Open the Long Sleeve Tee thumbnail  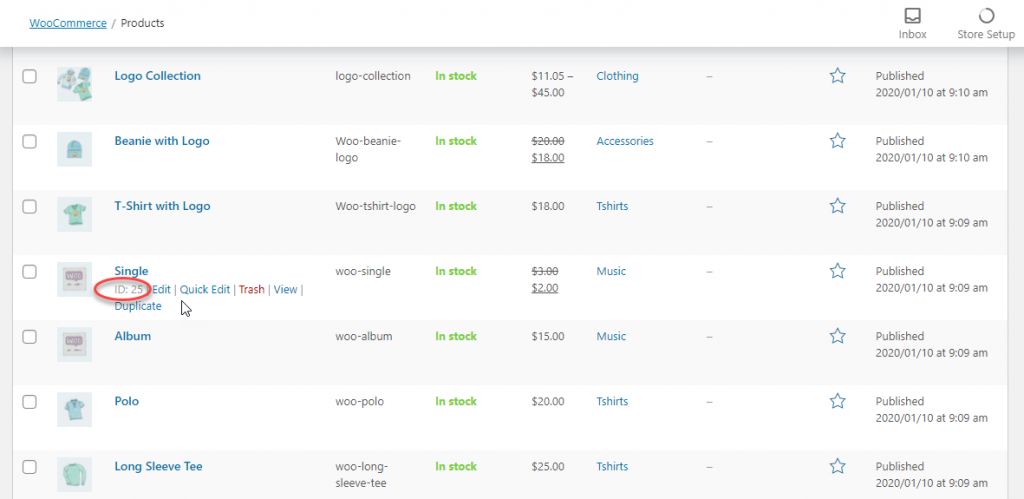(x=74, y=474)
